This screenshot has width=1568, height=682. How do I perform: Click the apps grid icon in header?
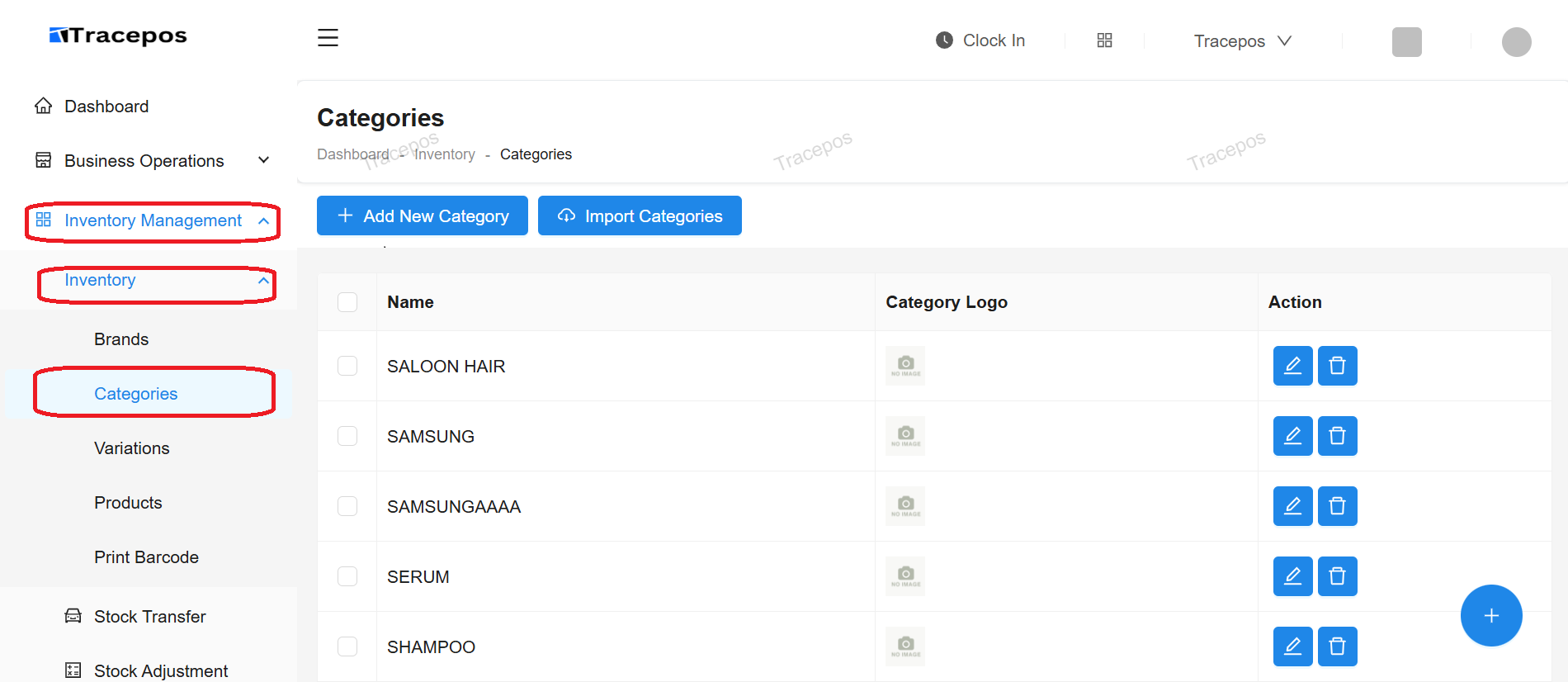pos(1104,40)
